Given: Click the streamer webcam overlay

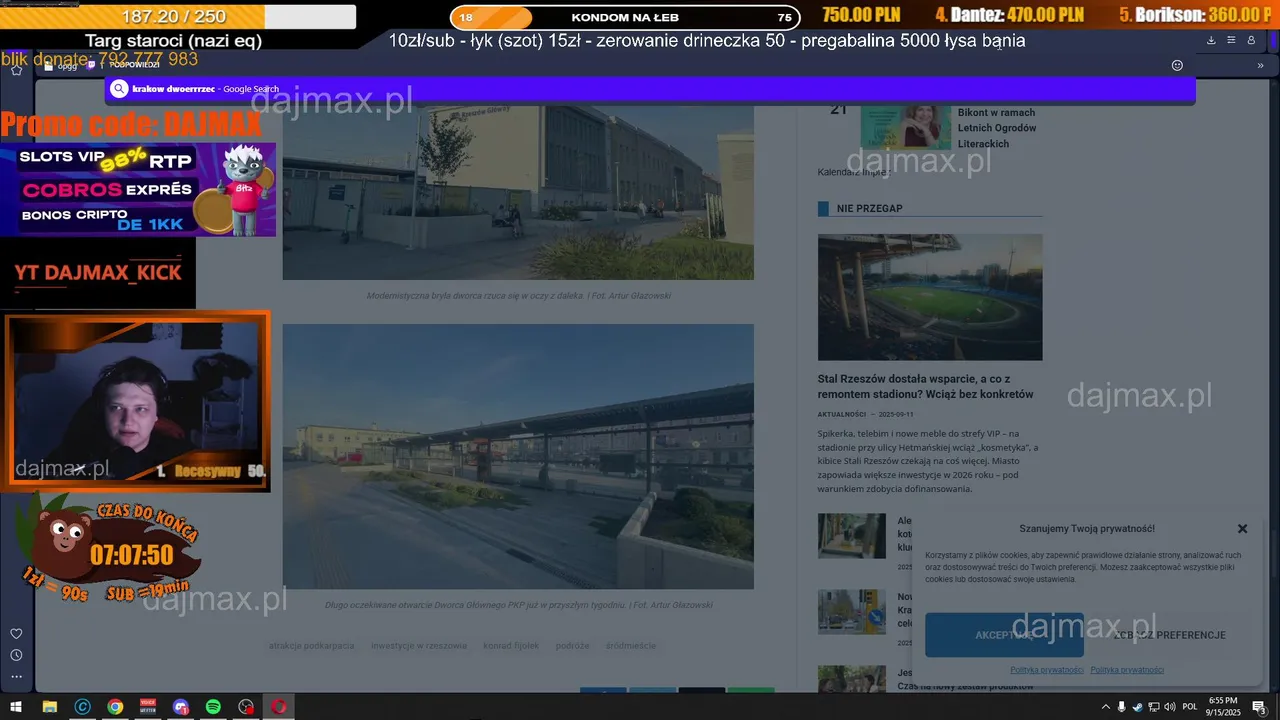Looking at the screenshot, I should [136, 401].
